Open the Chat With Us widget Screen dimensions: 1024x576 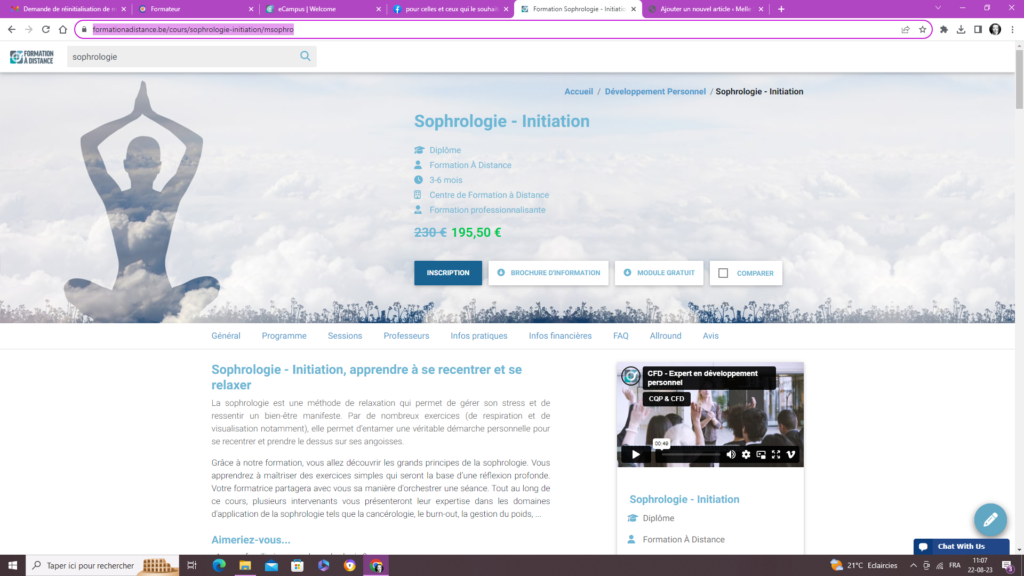pyautogui.click(x=961, y=547)
